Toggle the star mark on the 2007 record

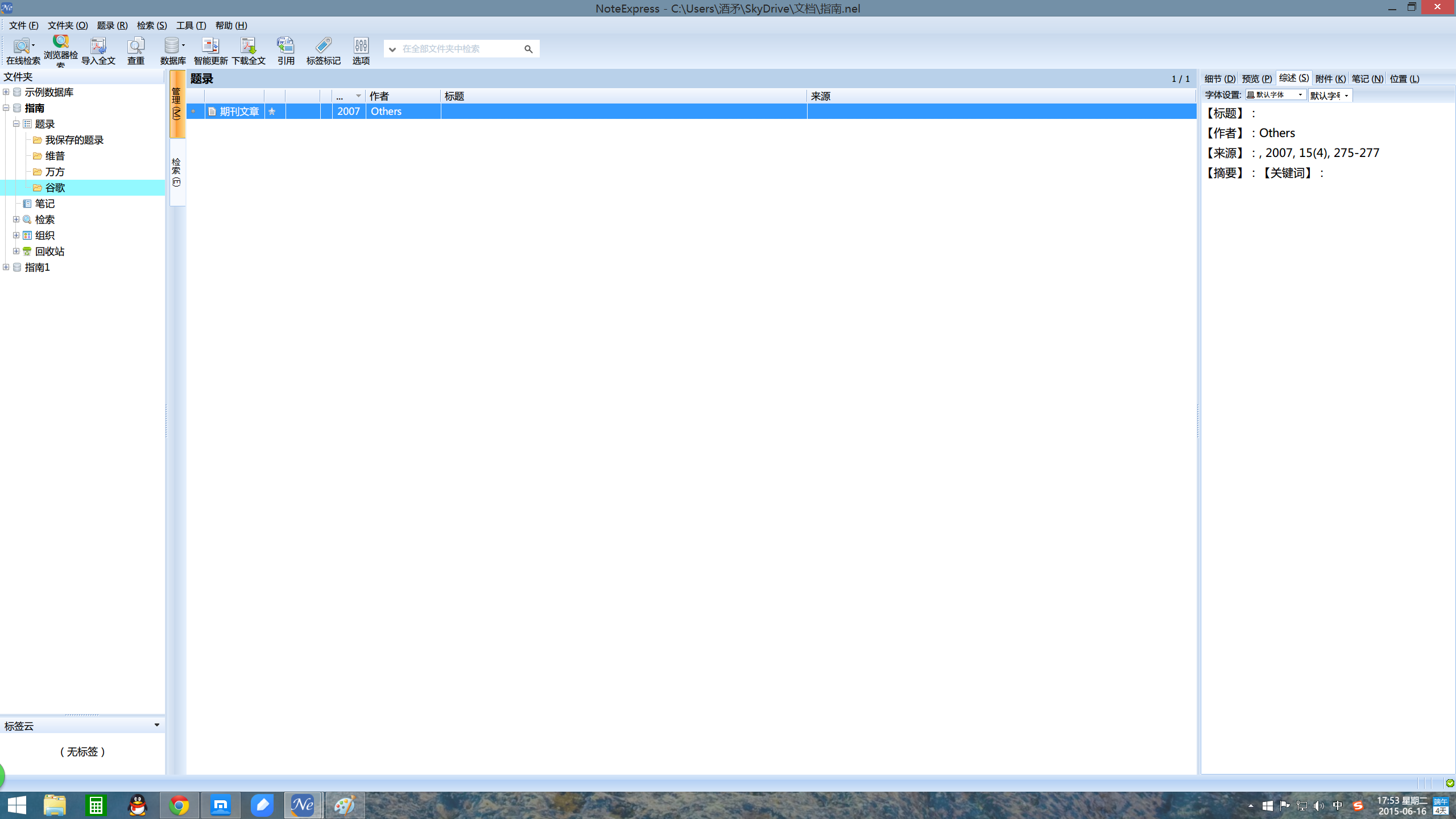point(272,111)
